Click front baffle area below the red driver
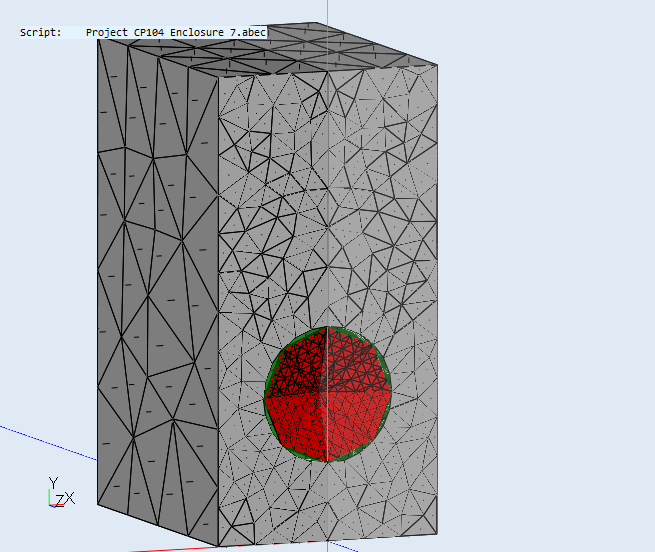This screenshot has width=655, height=552. [x=328, y=500]
